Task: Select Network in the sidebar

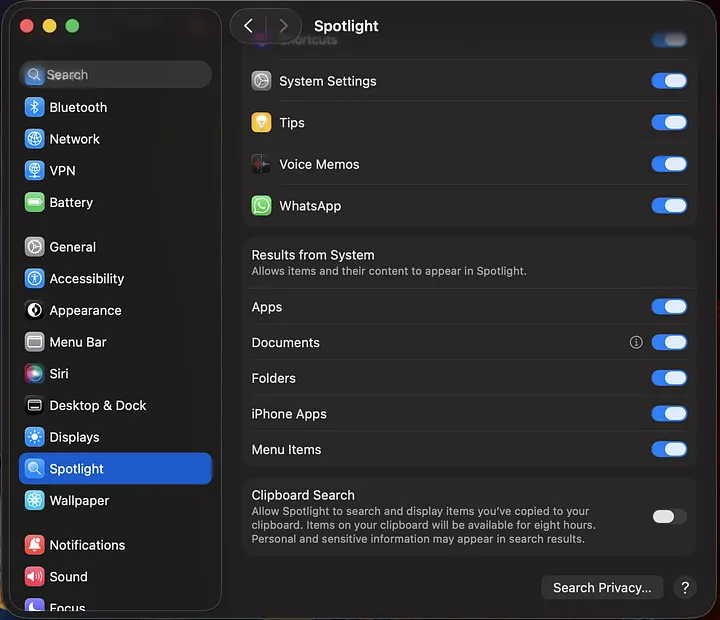Action: (115, 139)
